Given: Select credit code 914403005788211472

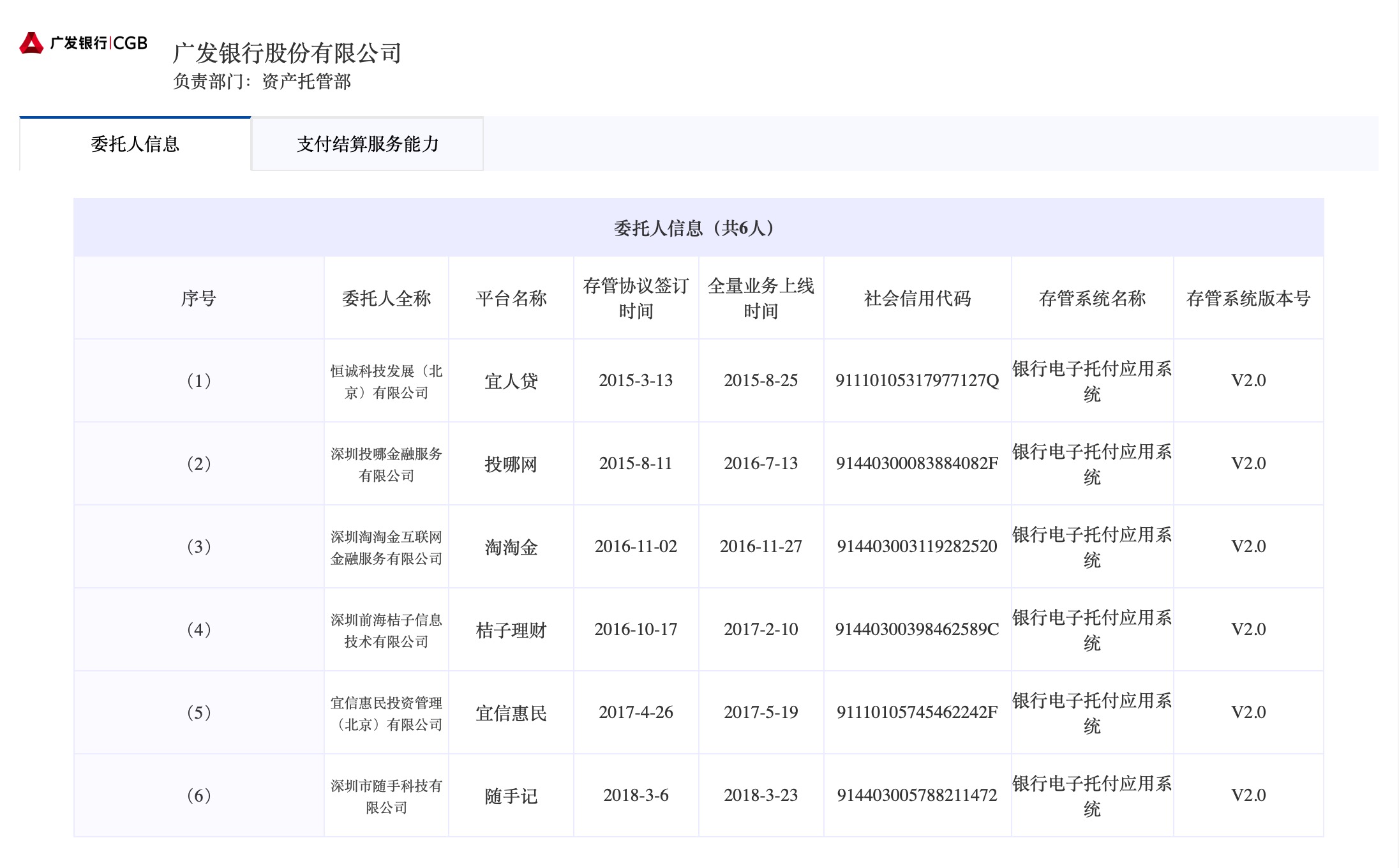Looking at the screenshot, I should 917,795.
